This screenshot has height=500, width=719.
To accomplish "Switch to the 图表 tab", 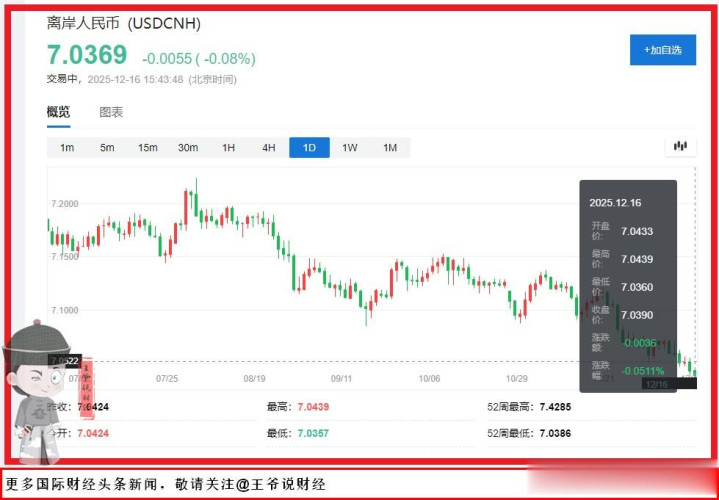I will pos(111,112).
